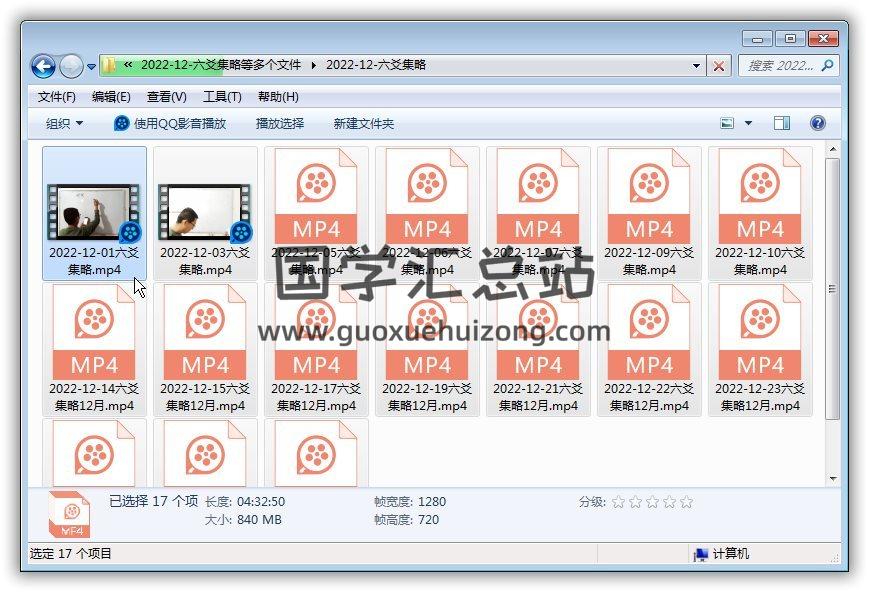Select the 2022-12-09 MP4 file icon
The width and height of the screenshot is (869, 592).
(x=649, y=198)
